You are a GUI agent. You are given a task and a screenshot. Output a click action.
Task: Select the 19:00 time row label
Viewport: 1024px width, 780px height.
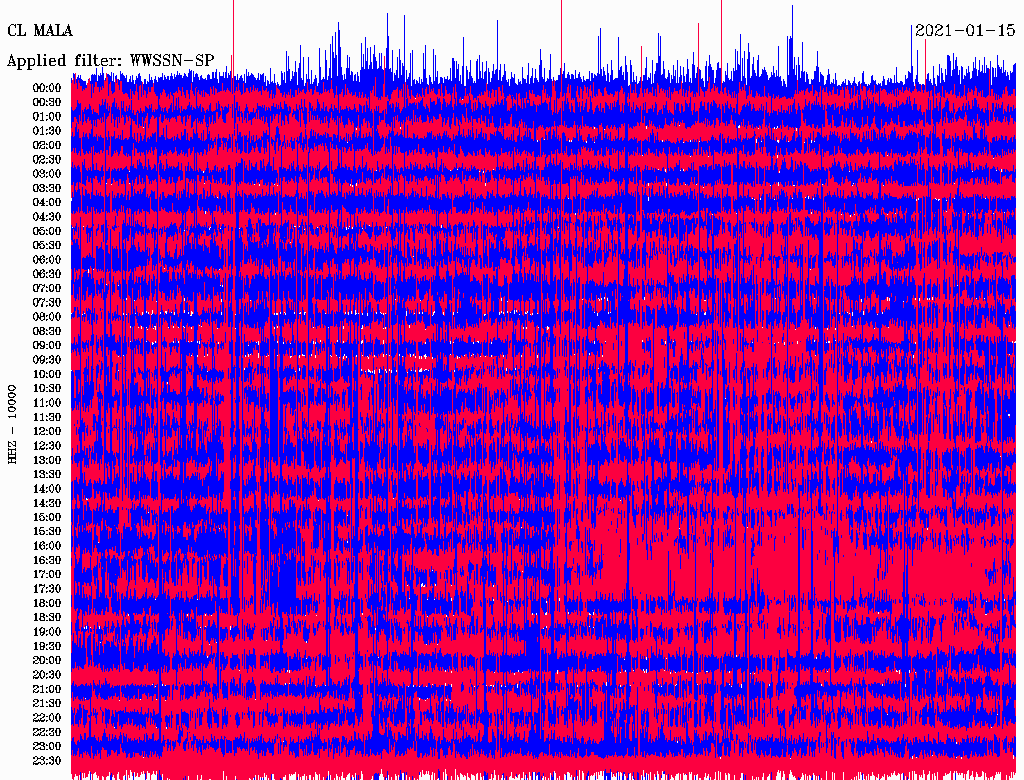[47, 632]
